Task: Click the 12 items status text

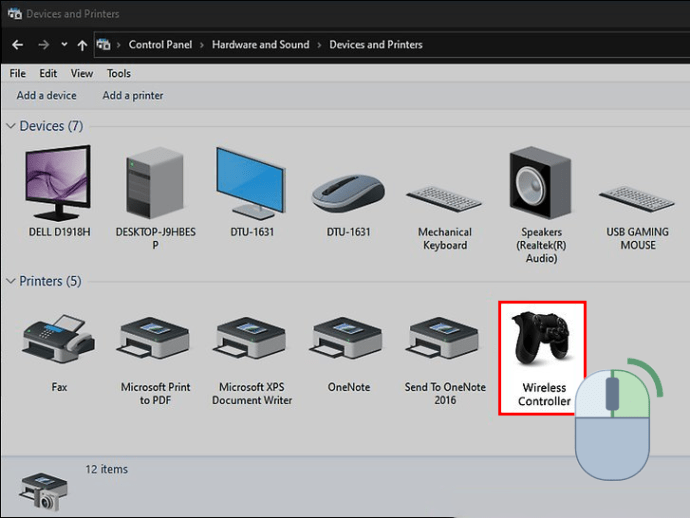Action: [x=106, y=469]
